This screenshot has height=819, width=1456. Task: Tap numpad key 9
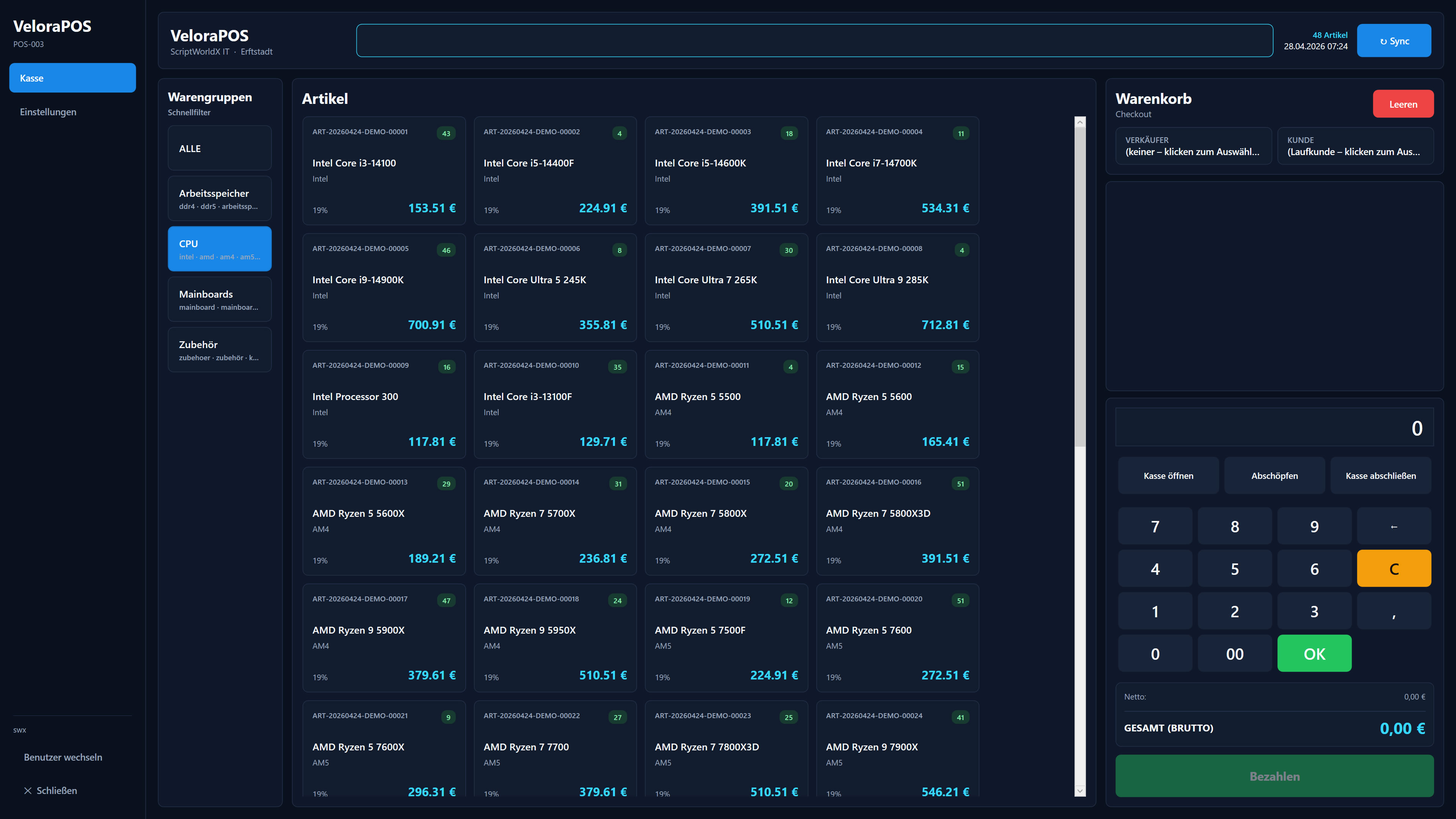point(1315,526)
